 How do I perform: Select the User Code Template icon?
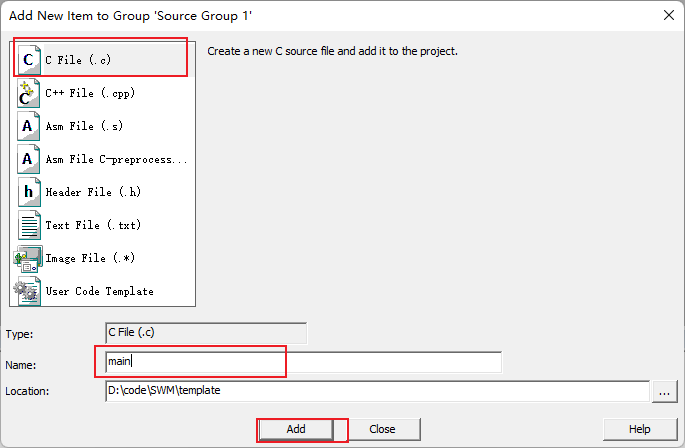tap(29, 291)
